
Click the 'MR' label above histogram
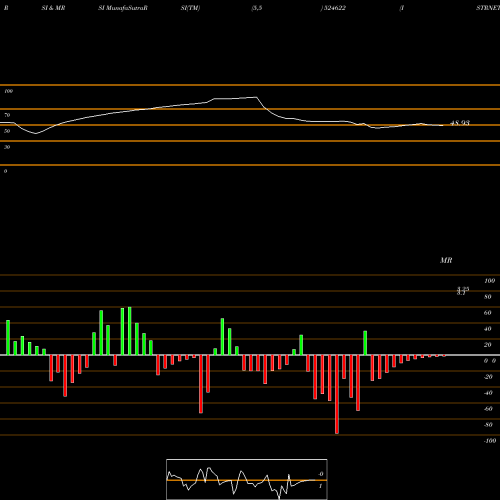446,260
